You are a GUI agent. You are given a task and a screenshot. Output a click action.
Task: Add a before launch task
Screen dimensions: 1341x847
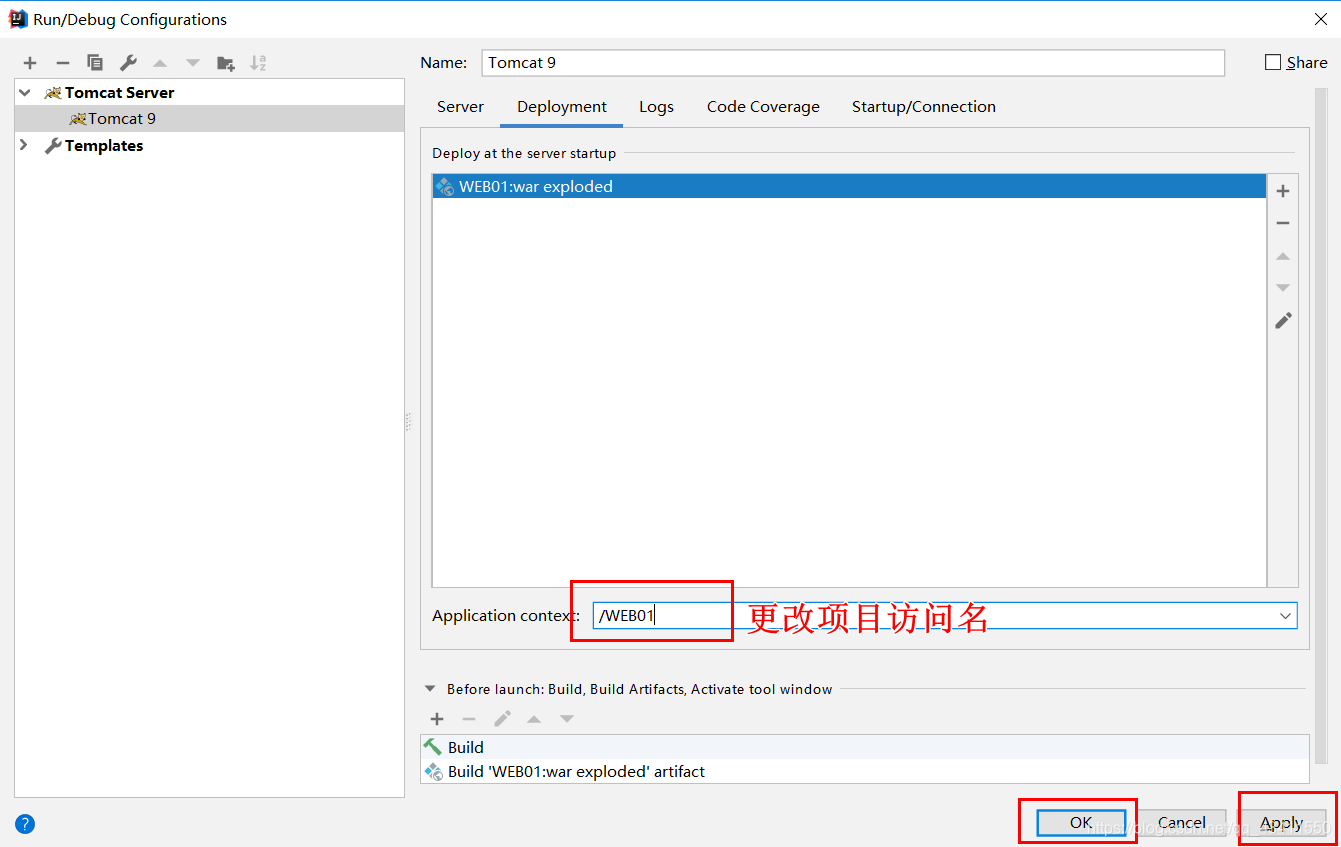click(437, 719)
